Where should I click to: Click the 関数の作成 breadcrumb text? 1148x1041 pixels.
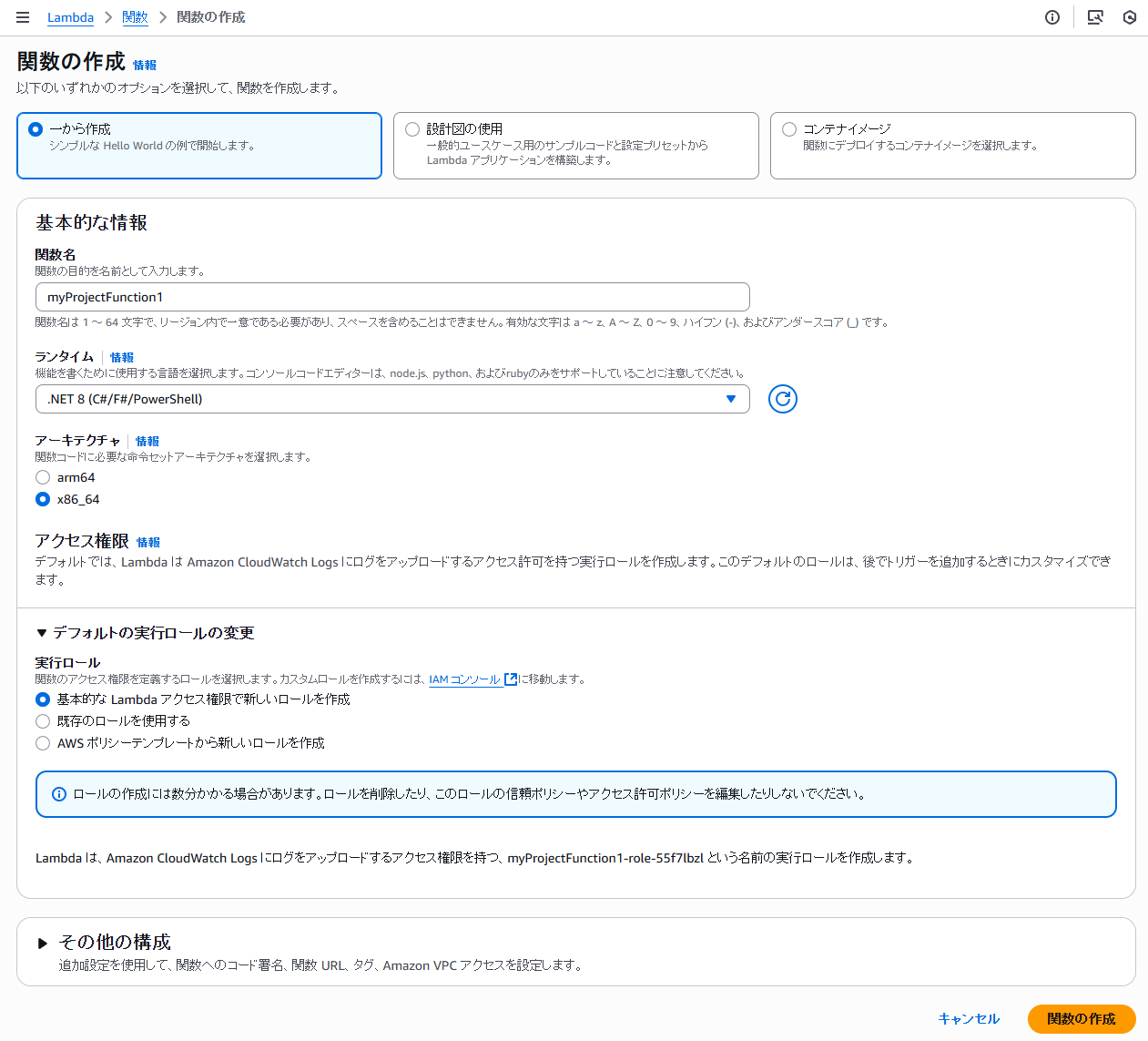211,17
